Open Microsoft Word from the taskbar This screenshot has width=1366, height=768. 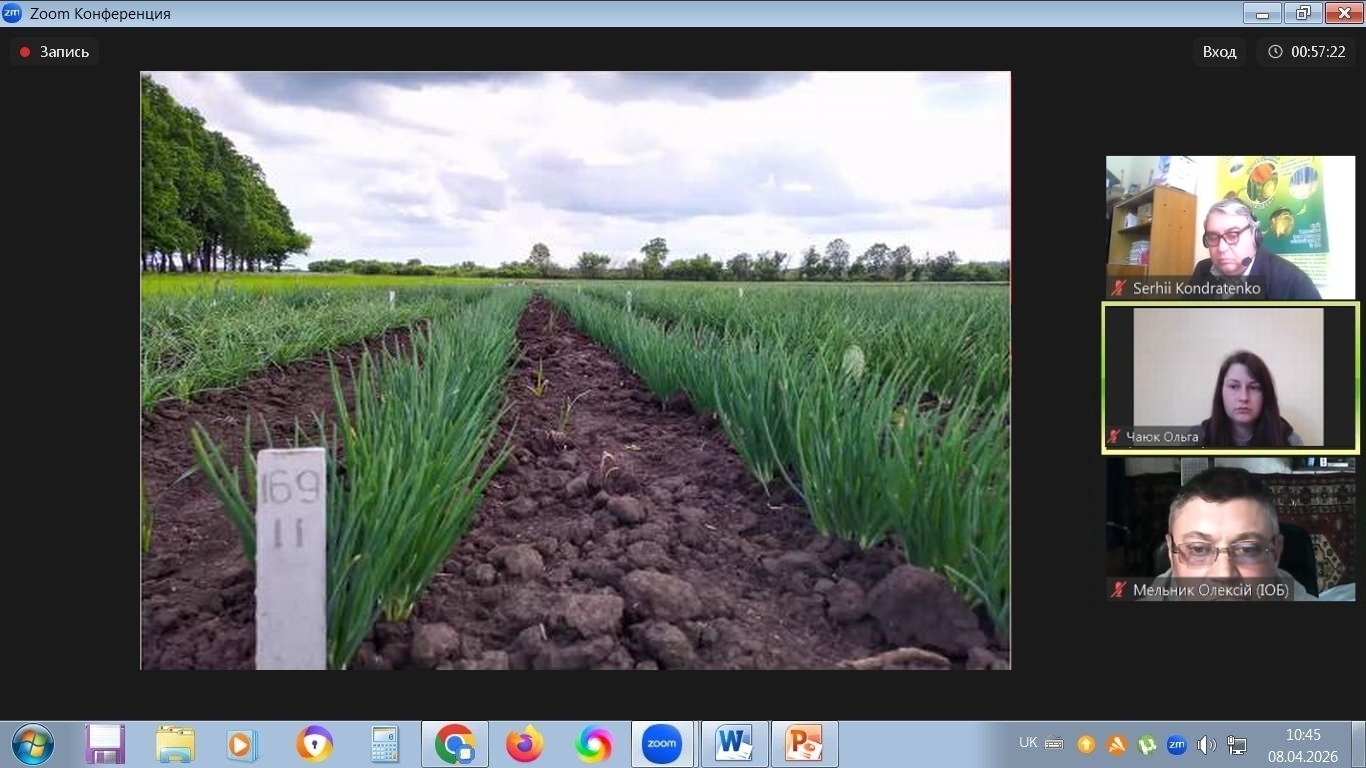734,744
